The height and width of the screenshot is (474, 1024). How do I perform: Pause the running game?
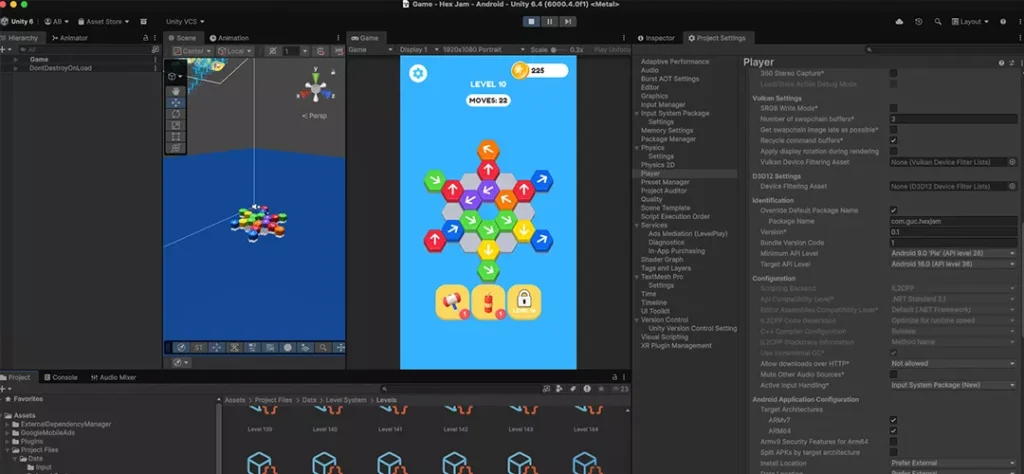(549, 22)
